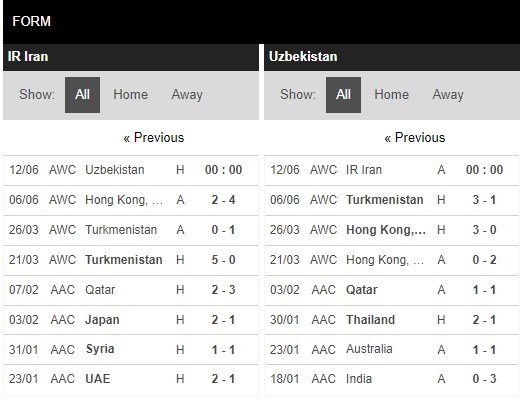This screenshot has height=404, width=527.
Task: Open Japan opponent link in Iran list
Action: [x=102, y=320]
